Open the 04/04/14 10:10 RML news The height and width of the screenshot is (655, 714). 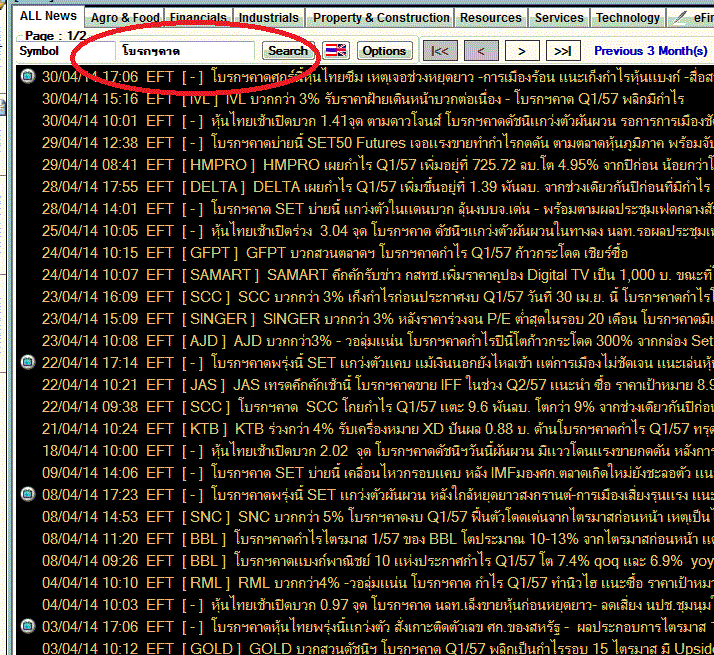[364, 583]
